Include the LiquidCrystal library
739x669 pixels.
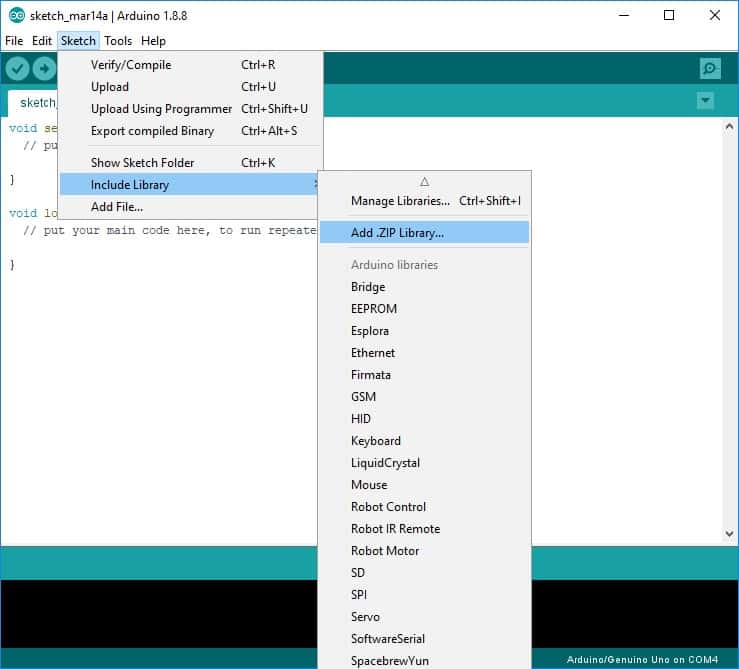424,463
